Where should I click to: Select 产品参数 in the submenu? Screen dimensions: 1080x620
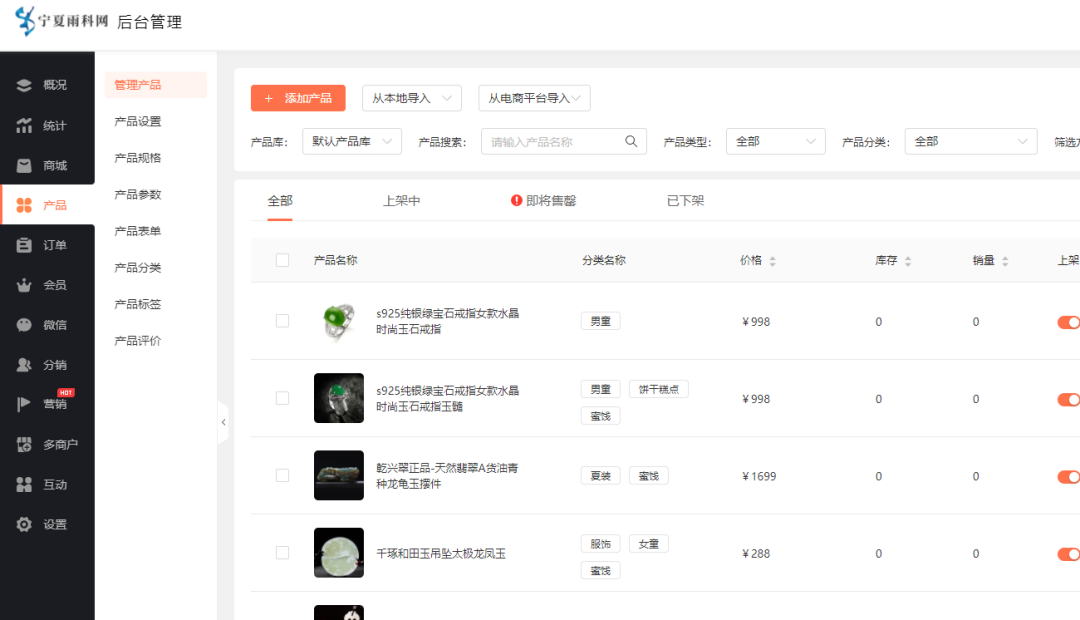[138, 194]
